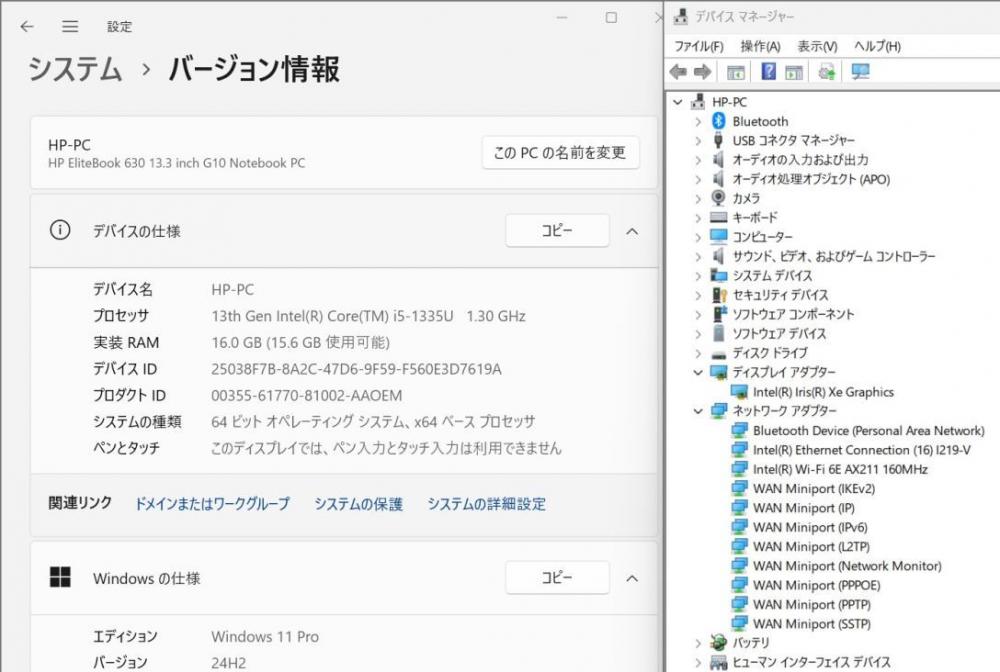Click the edition value Windows 11 Pro
The height and width of the screenshot is (672, 1000).
(265, 636)
